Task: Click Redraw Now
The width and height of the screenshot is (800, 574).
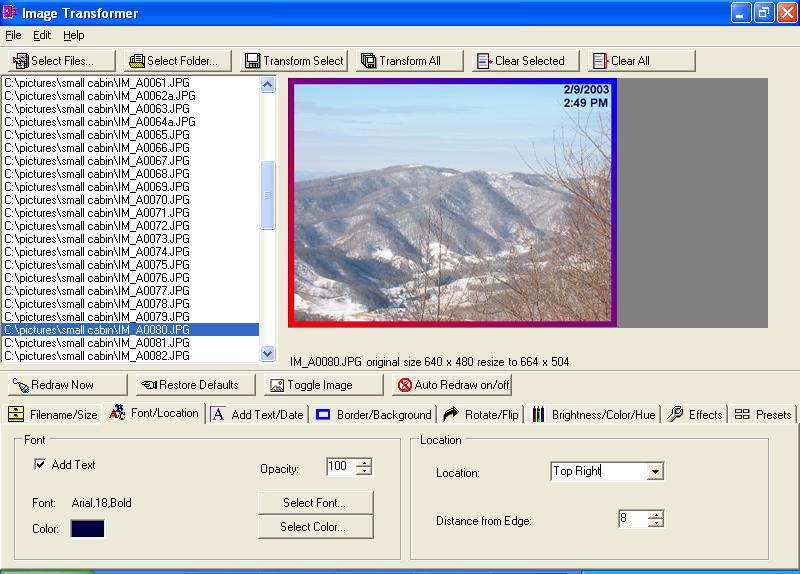Action: point(67,385)
